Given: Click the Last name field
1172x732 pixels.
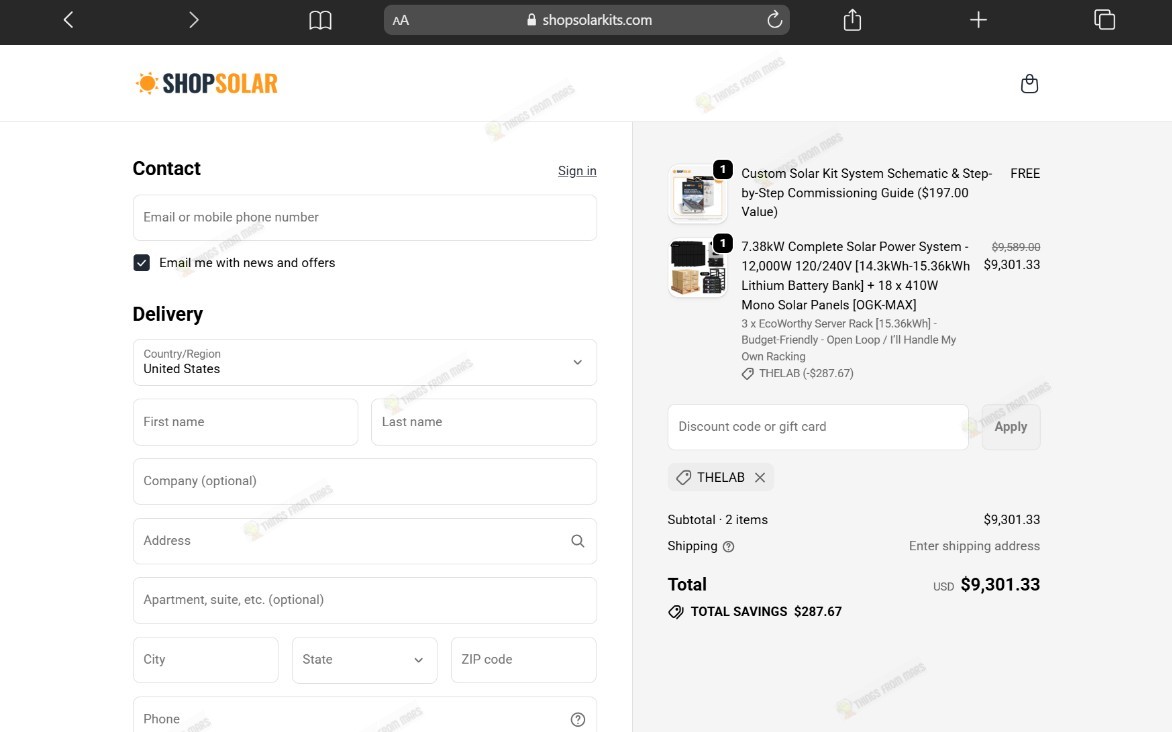Looking at the screenshot, I should (x=484, y=422).
